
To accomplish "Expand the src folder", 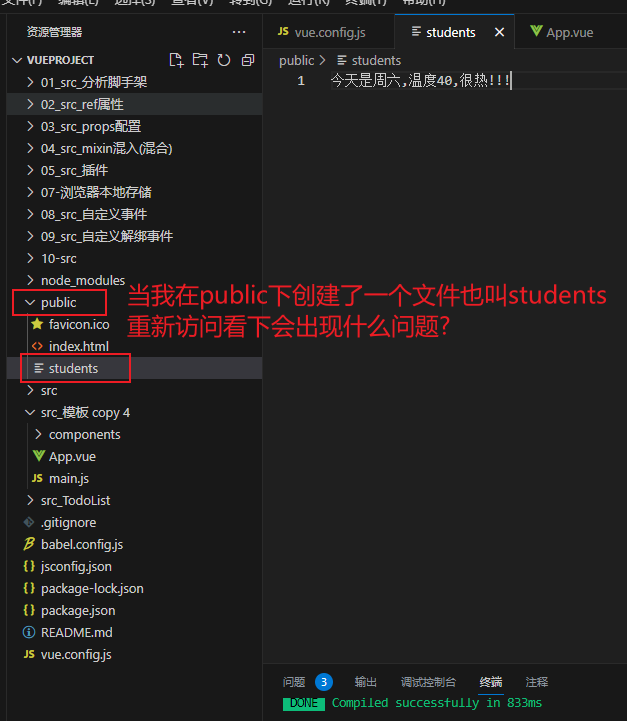I will click(x=30, y=390).
